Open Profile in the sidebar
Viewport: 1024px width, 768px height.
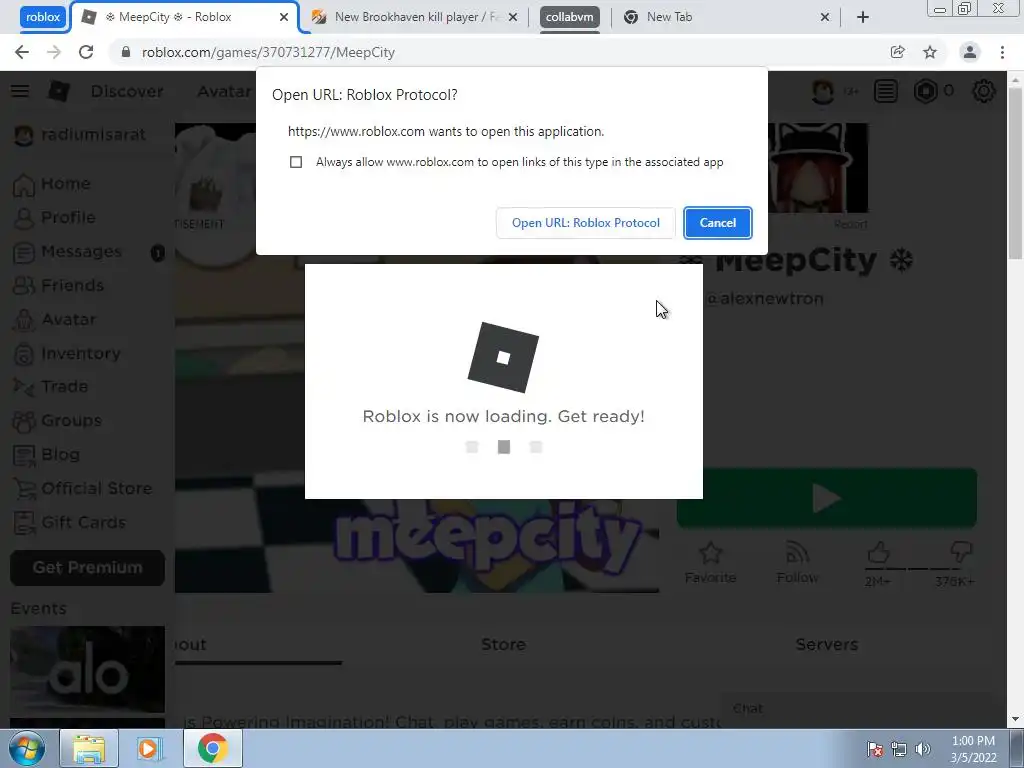(56, 217)
